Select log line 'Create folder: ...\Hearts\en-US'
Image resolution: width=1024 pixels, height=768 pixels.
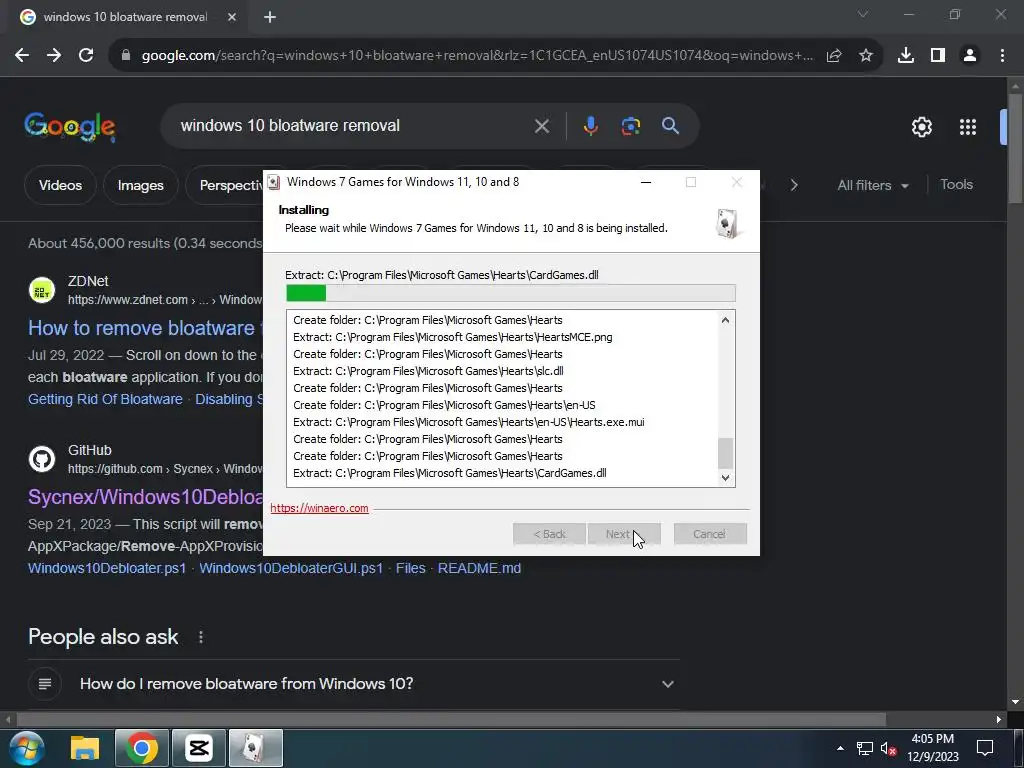(x=444, y=405)
